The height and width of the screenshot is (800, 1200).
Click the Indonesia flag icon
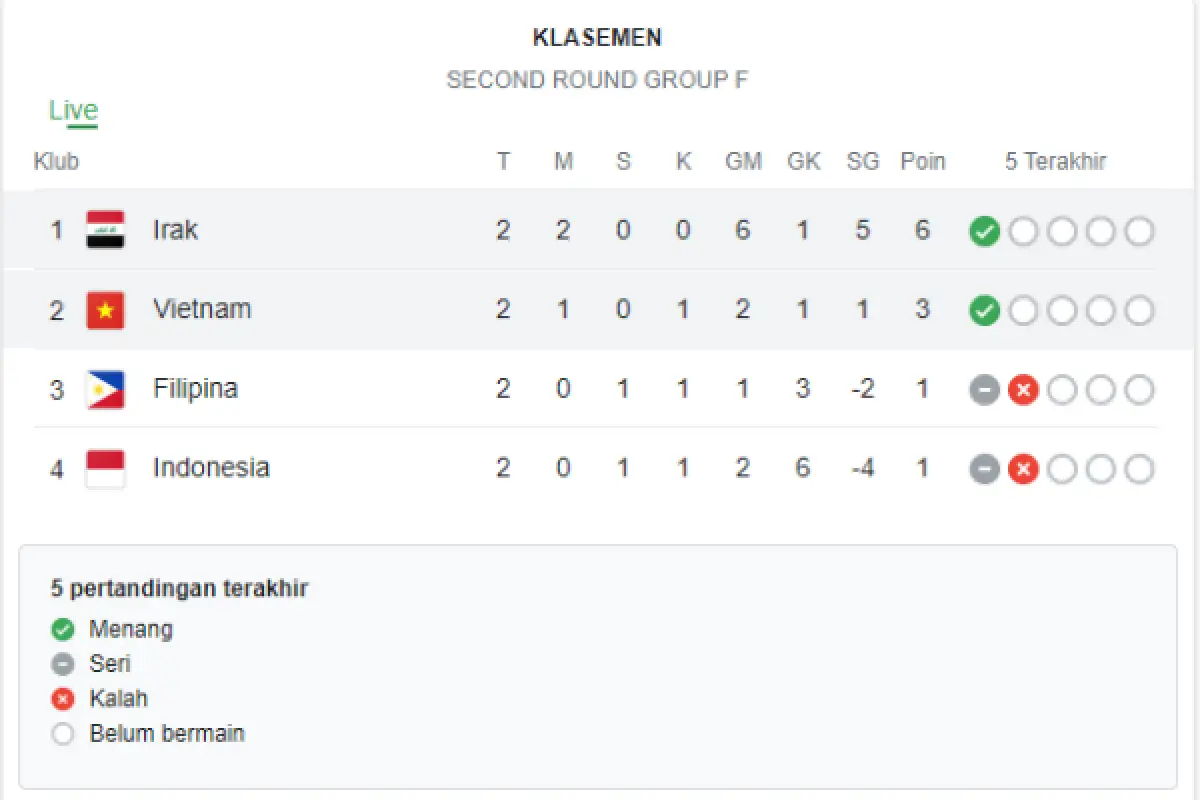pos(106,468)
